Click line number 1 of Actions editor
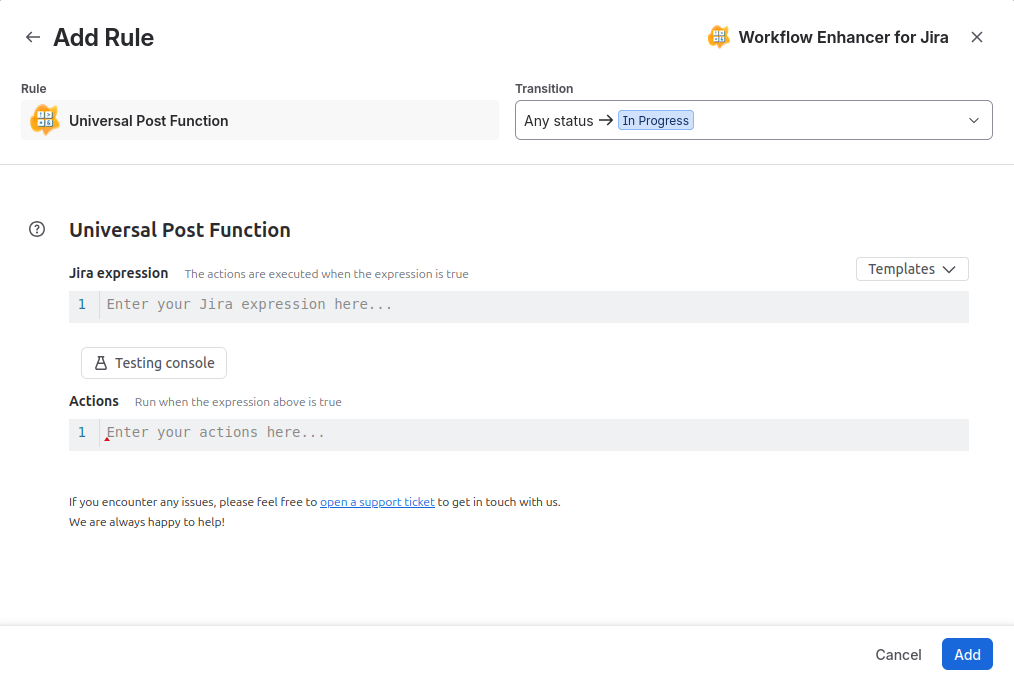 coord(82,433)
